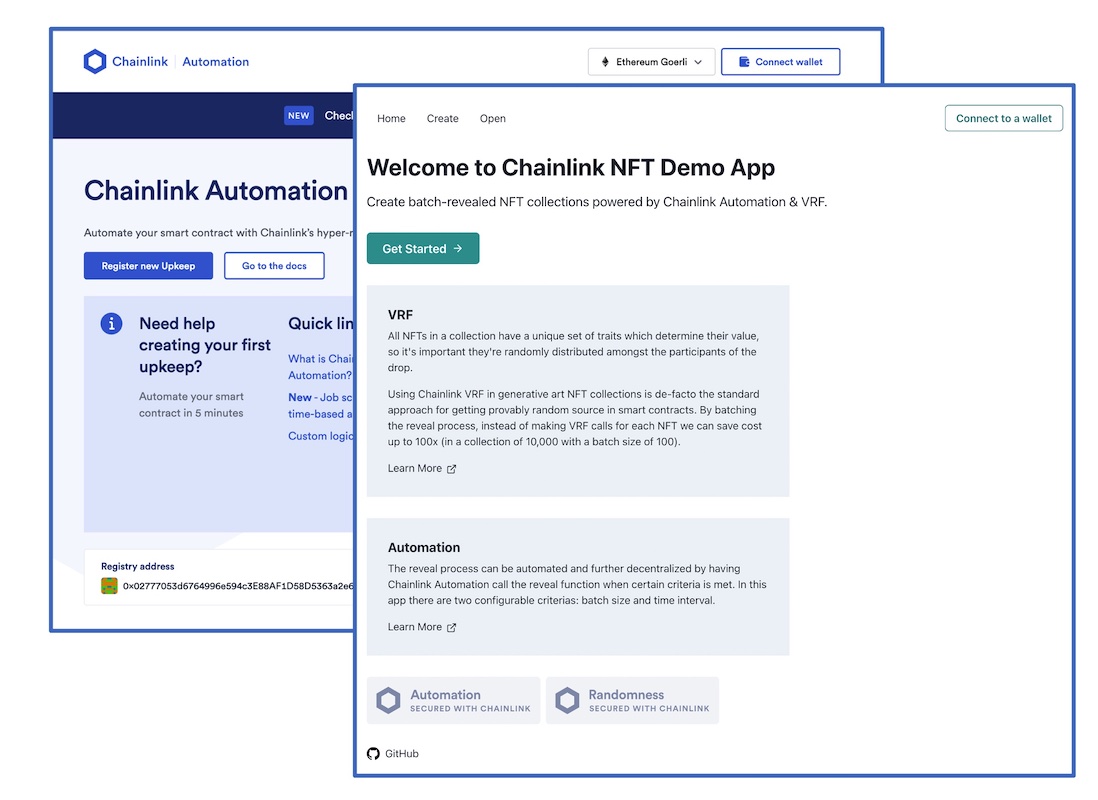Select the Home tab
Image resolution: width=1098 pixels, height=800 pixels.
391,118
